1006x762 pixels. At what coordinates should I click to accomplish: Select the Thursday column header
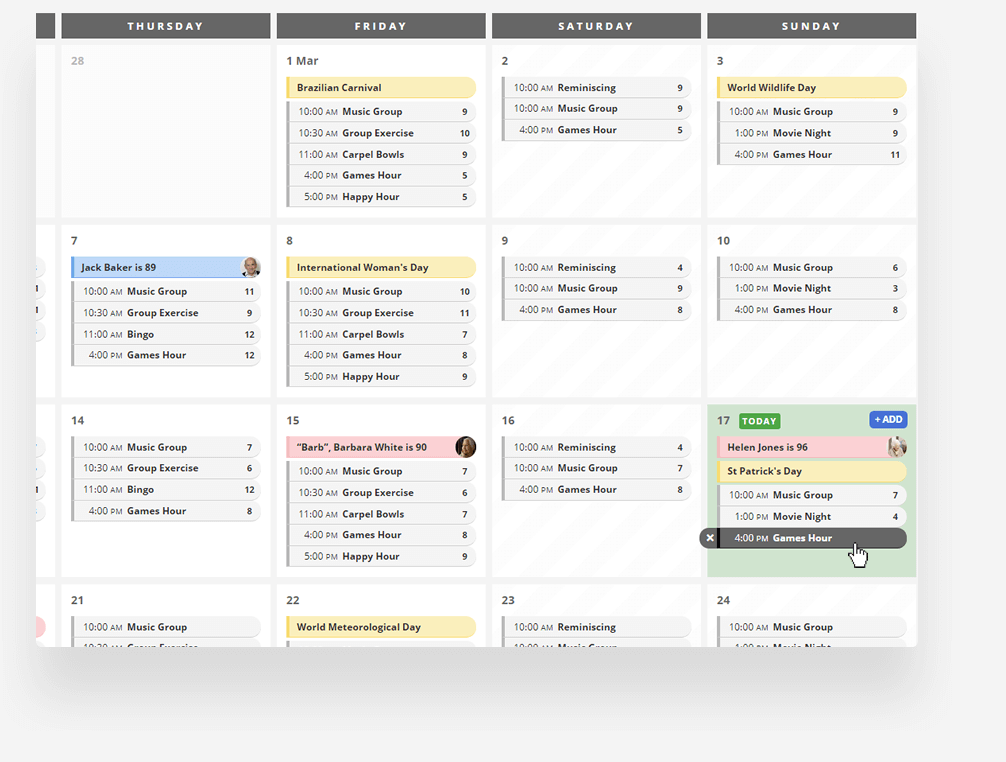pyautogui.click(x=166, y=26)
